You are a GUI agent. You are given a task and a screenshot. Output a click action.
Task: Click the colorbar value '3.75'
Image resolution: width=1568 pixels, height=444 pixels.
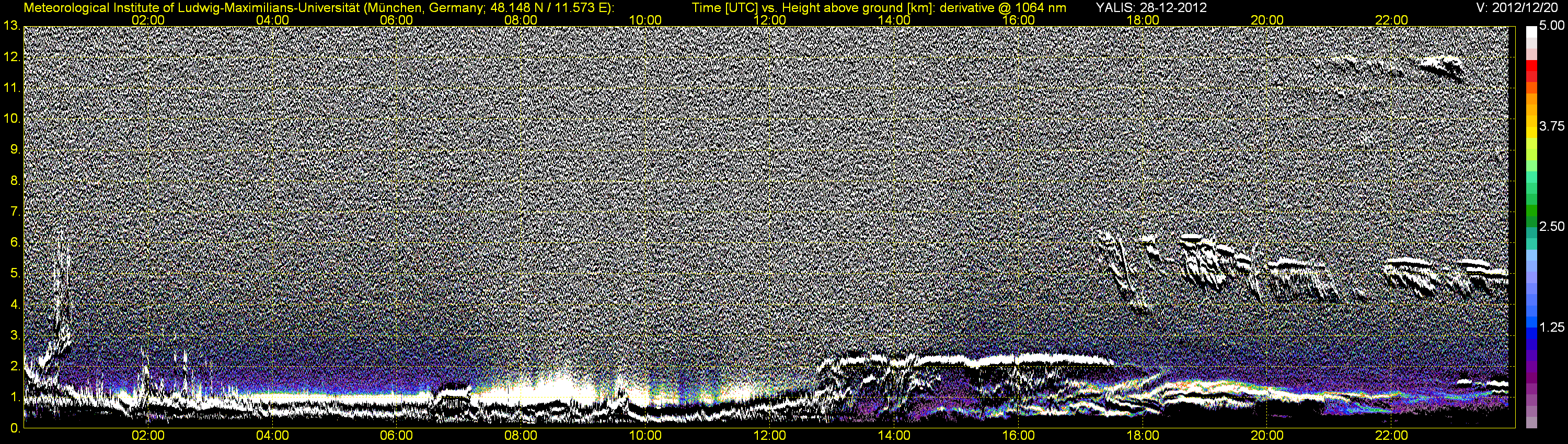tap(1551, 126)
